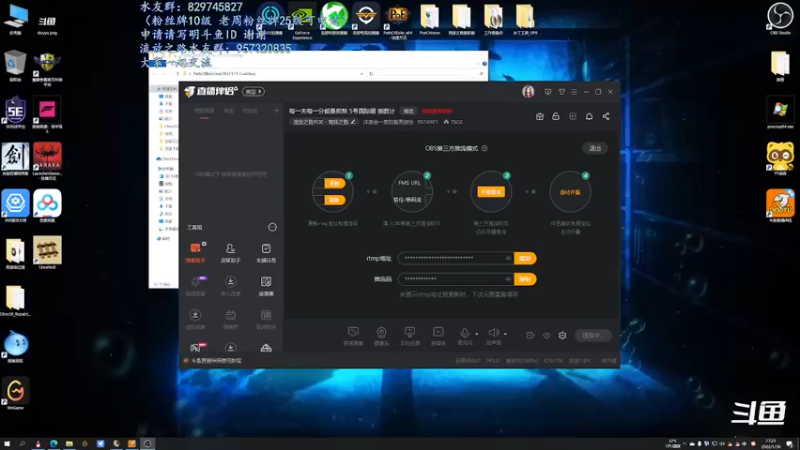Add a new scene with the plus icon
Image resolution: width=800 pixels, height=450 pixels.
pyautogui.click(x=277, y=110)
